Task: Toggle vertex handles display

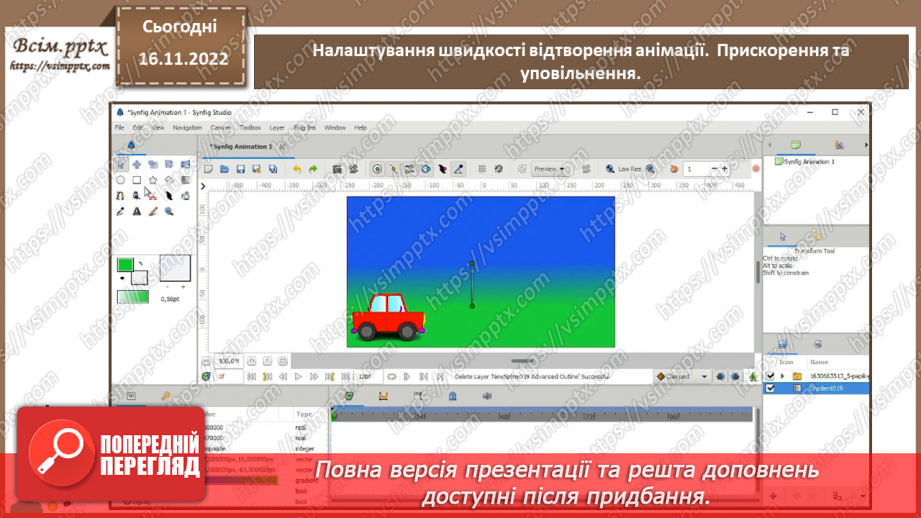Action: pyautogui.click(x=394, y=169)
